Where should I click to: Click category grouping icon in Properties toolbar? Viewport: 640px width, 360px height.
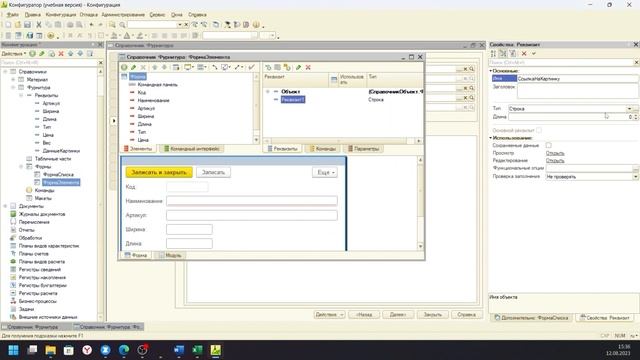(x=503, y=53)
